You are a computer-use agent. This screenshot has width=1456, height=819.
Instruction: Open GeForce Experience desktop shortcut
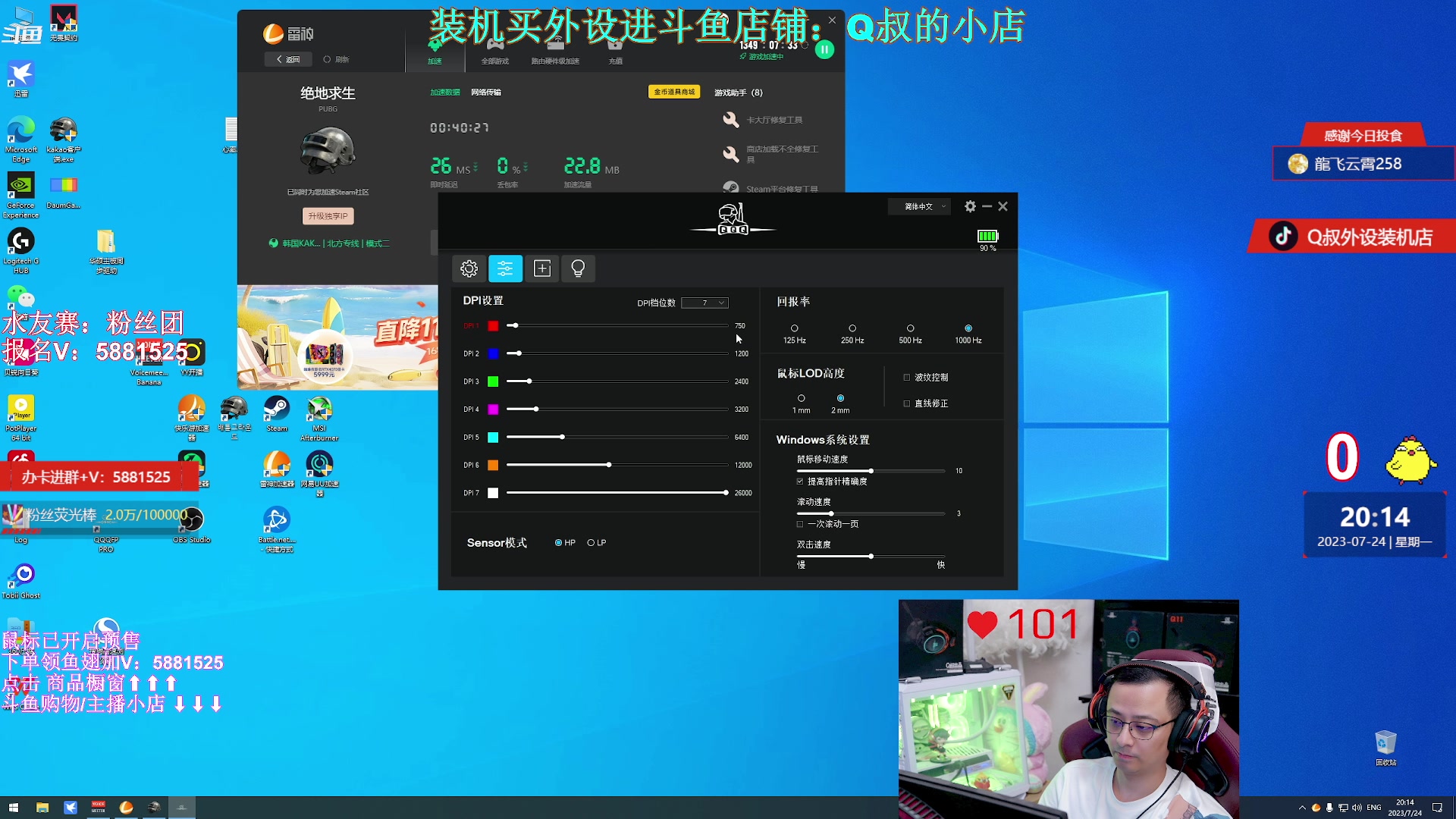pyautogui.click(x=21, y=196)
